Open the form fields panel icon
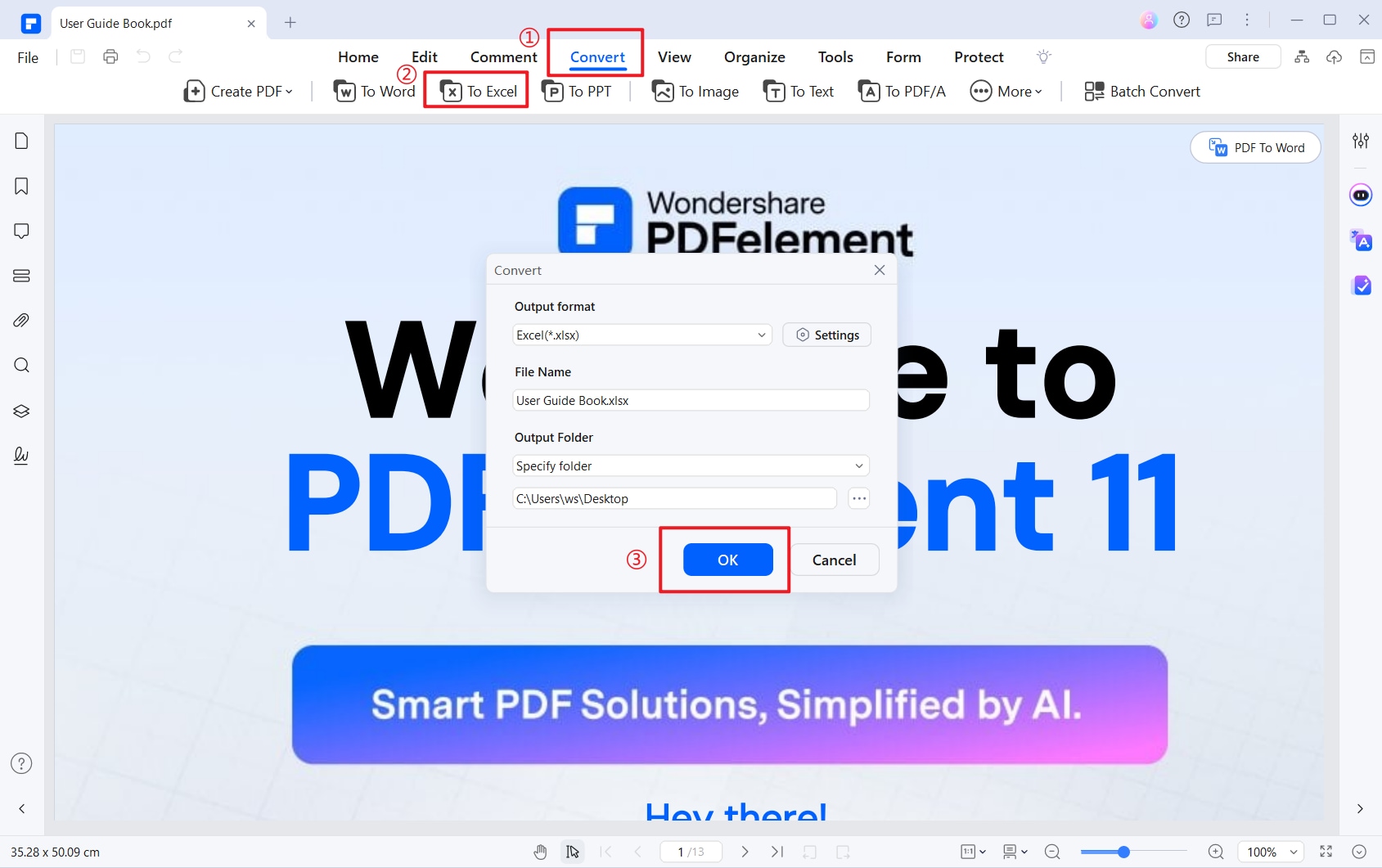 click(21, 276)
